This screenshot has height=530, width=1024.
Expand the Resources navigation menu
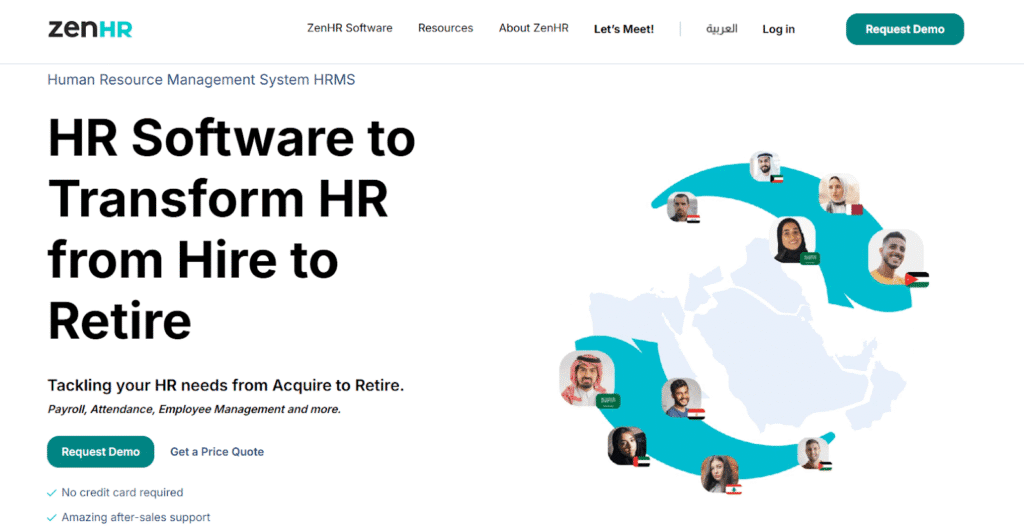(x=445, y=29)
